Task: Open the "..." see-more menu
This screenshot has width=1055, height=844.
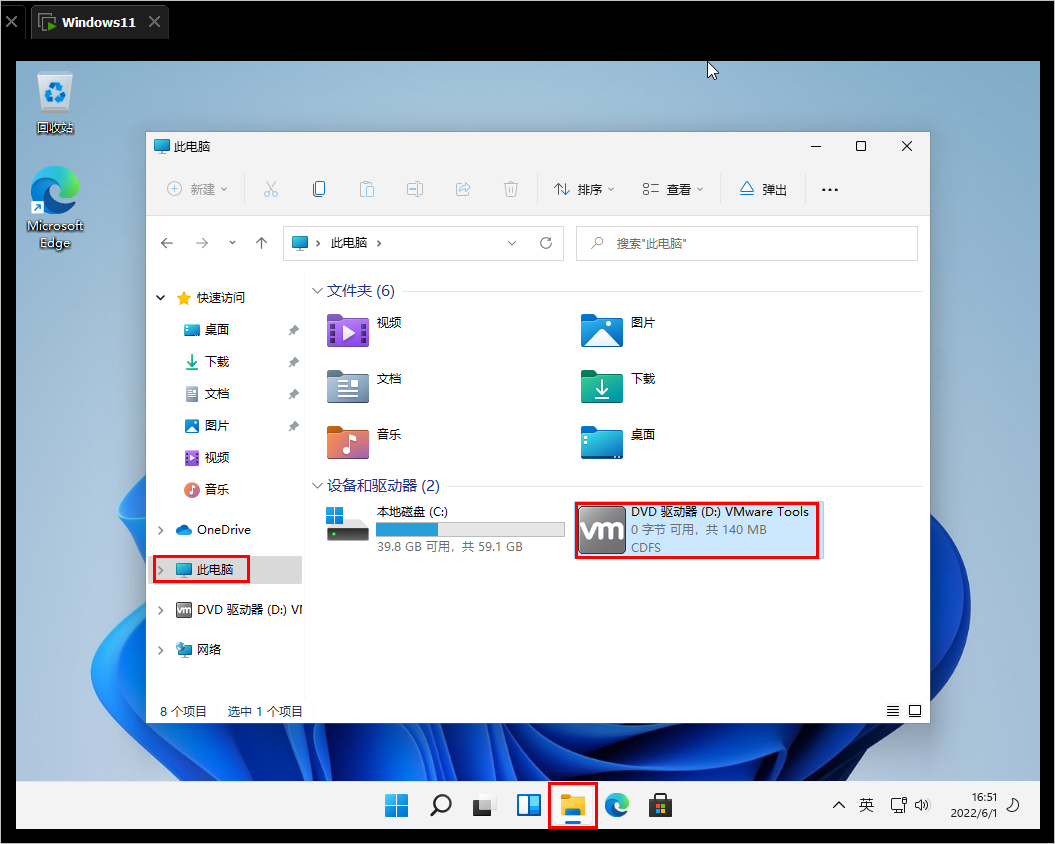Action: (x=829, y=189)
